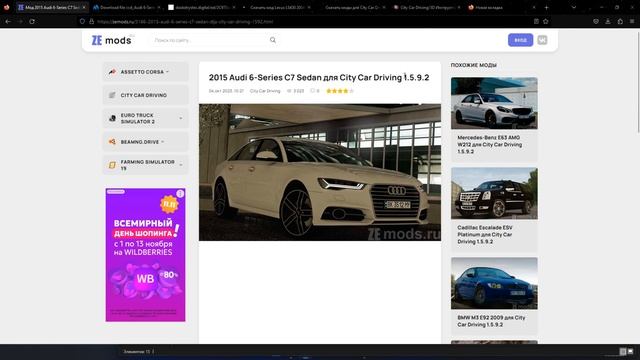
Task: Bookmark page with the star icon
Action: 546,21
